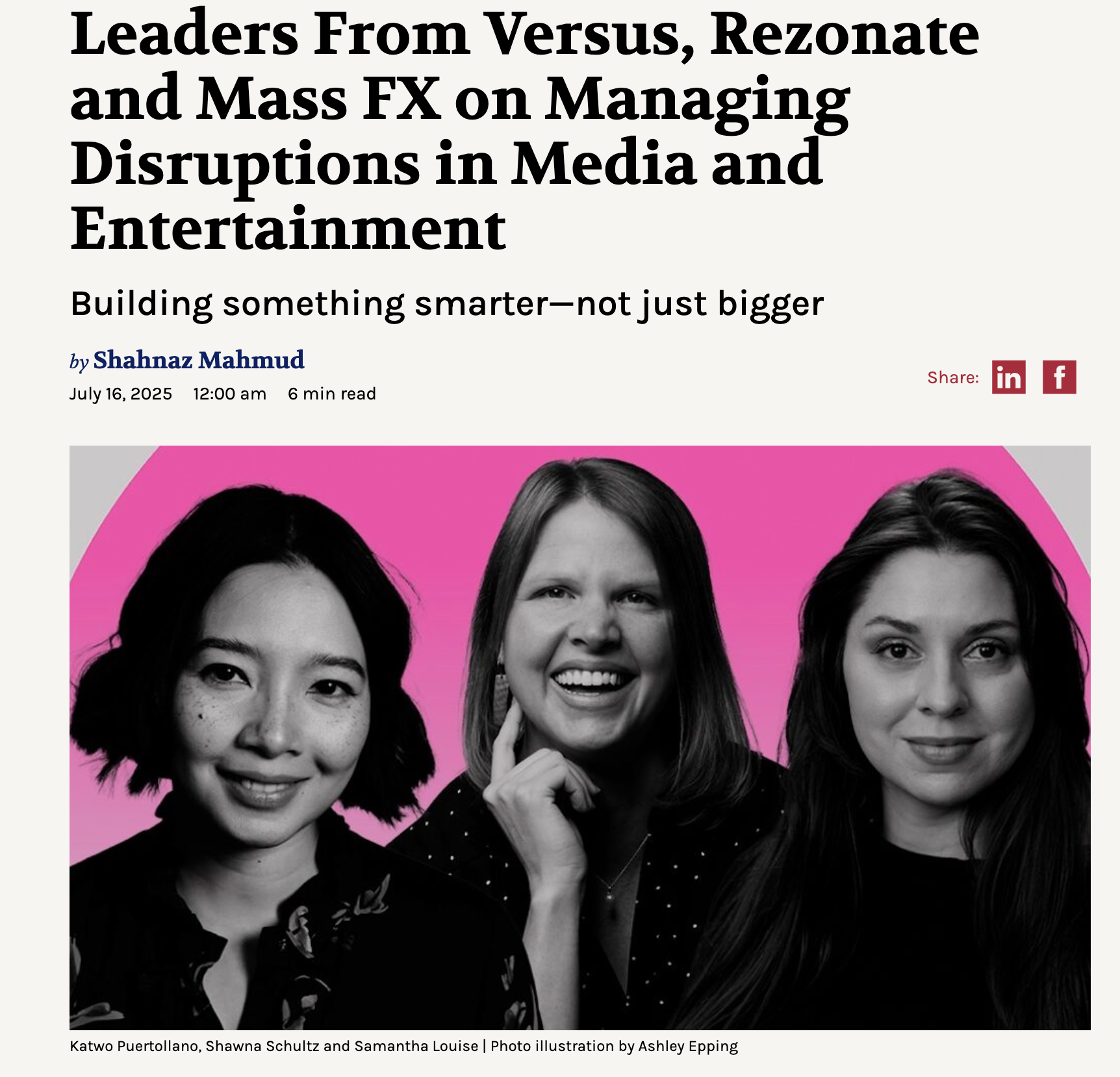Click the "Share:" label text
1120x1077 pixels.
[x=953, y=377]
